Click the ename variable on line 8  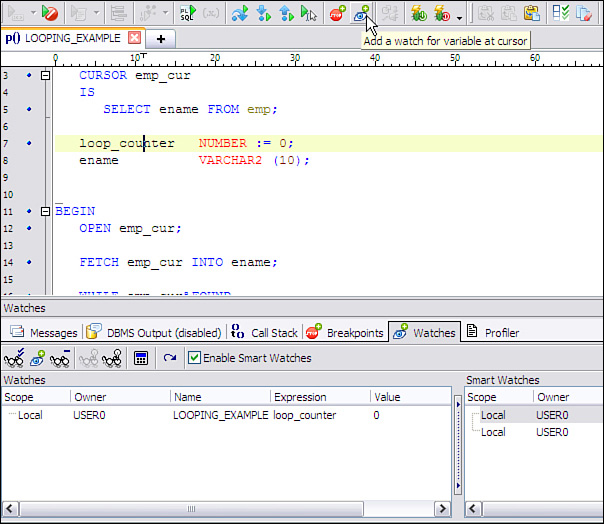(99, 160)
